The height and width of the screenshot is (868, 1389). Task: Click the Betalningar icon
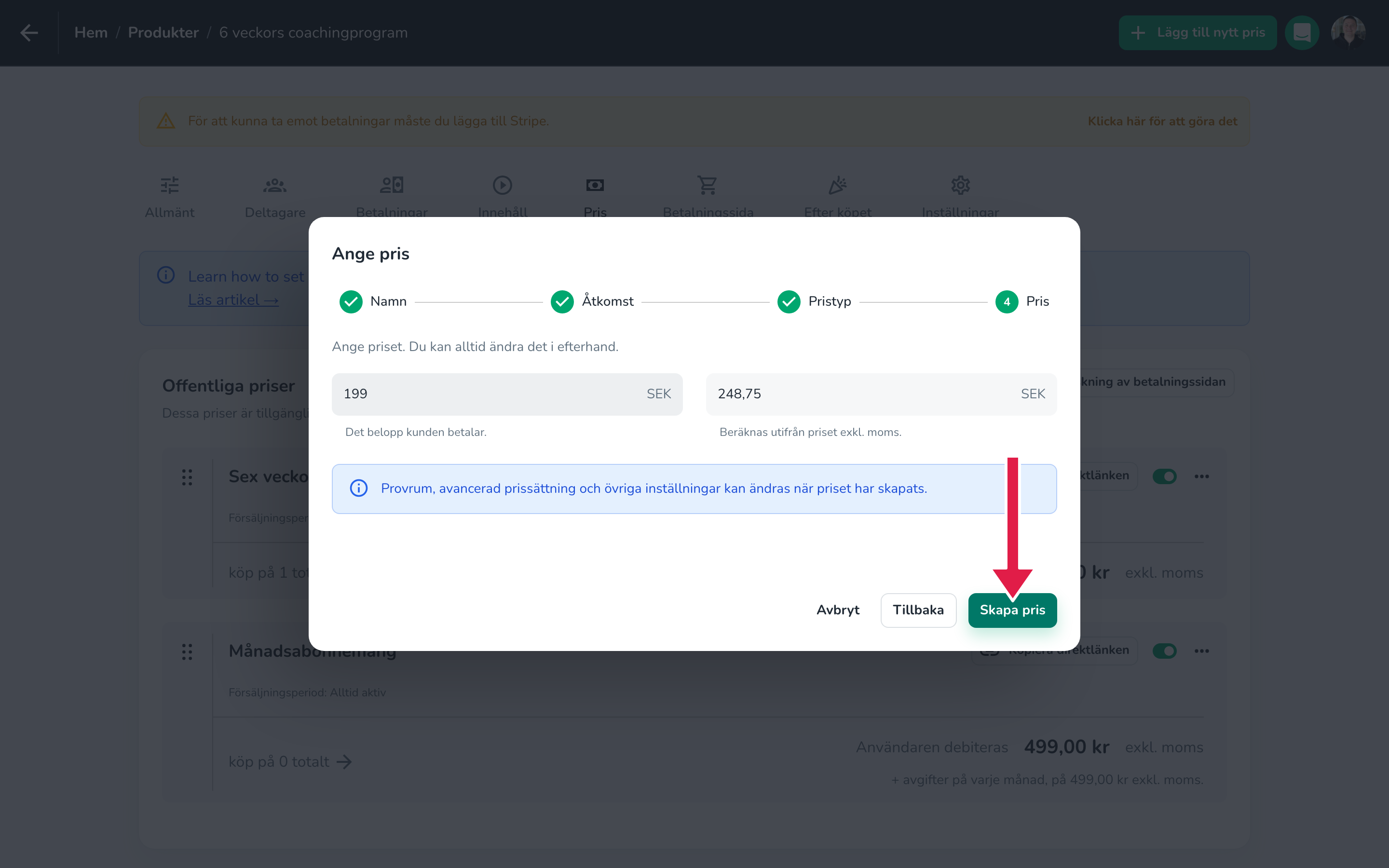click(392, 185)
